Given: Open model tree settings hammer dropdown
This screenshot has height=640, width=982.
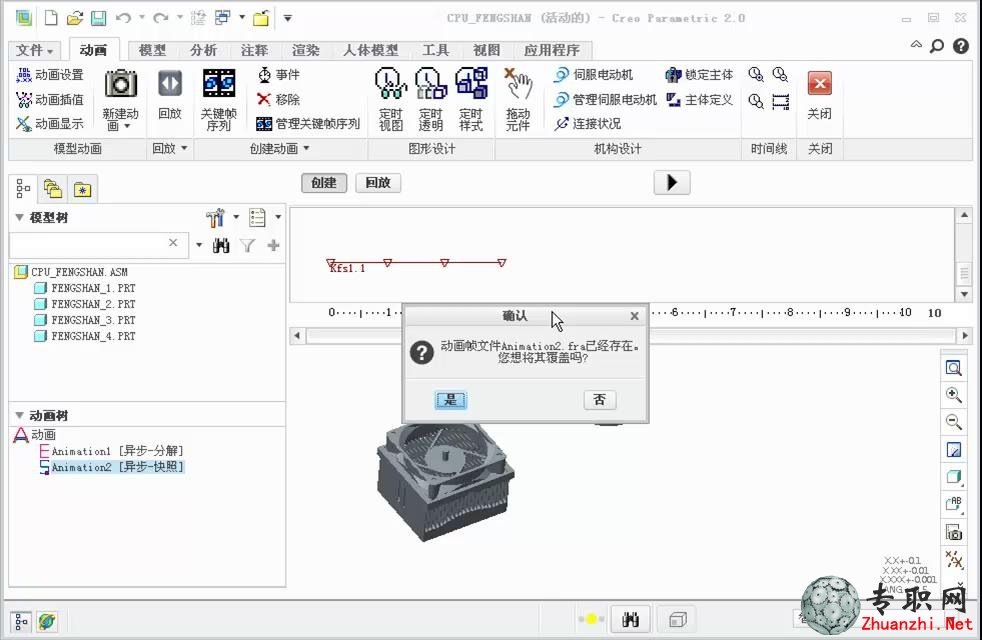Looking at the screenshot, I should coord(221,217).
